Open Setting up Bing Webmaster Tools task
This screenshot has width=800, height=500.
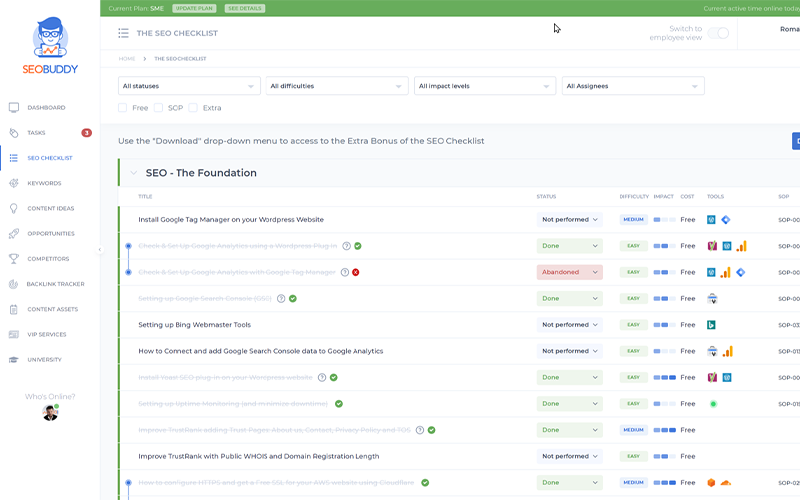point(194,324)
